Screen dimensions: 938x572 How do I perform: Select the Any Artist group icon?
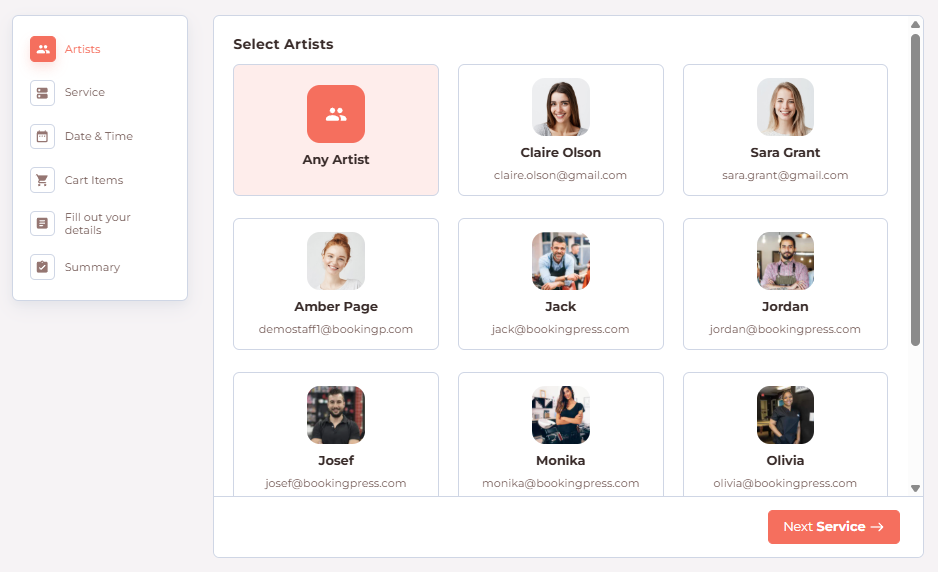click(x=336, y=114)
